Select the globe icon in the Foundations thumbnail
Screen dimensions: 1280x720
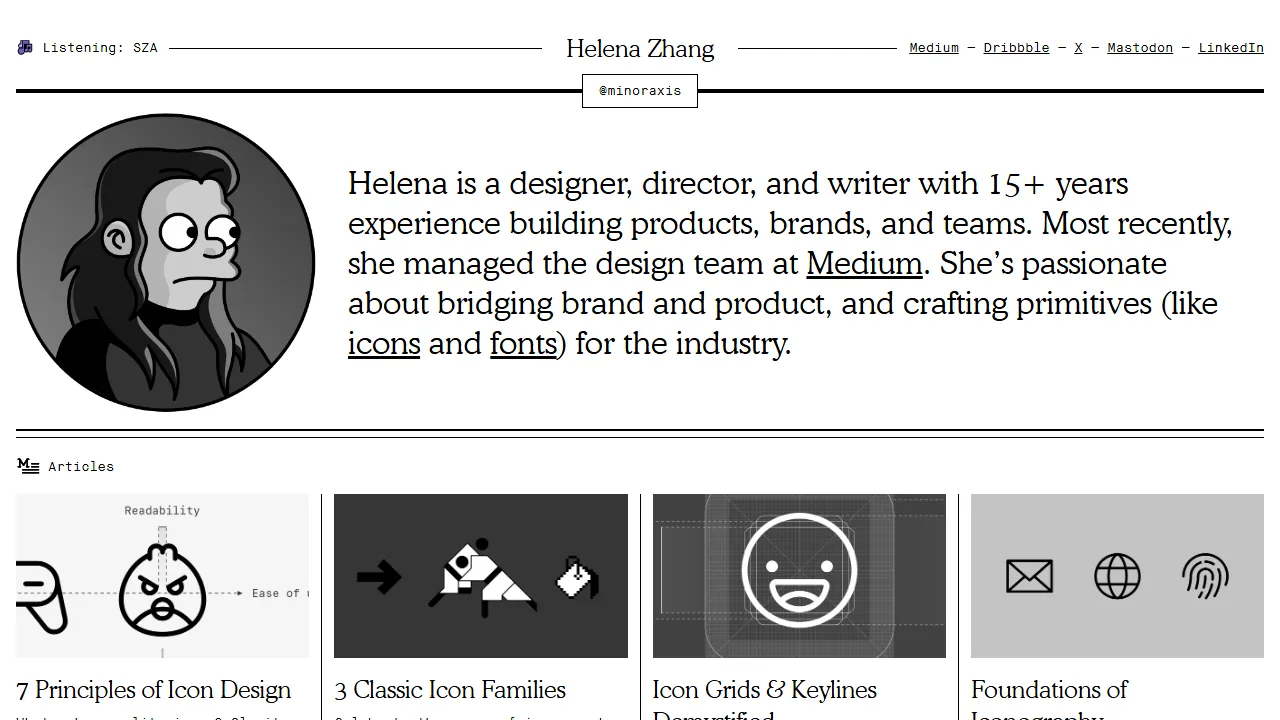tap(1117, 576)
